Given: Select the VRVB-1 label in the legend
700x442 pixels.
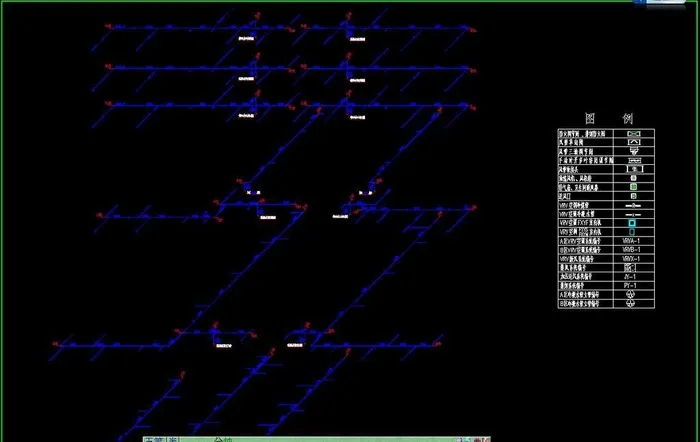Looking at the screenshot, I should tap(631, 250).
